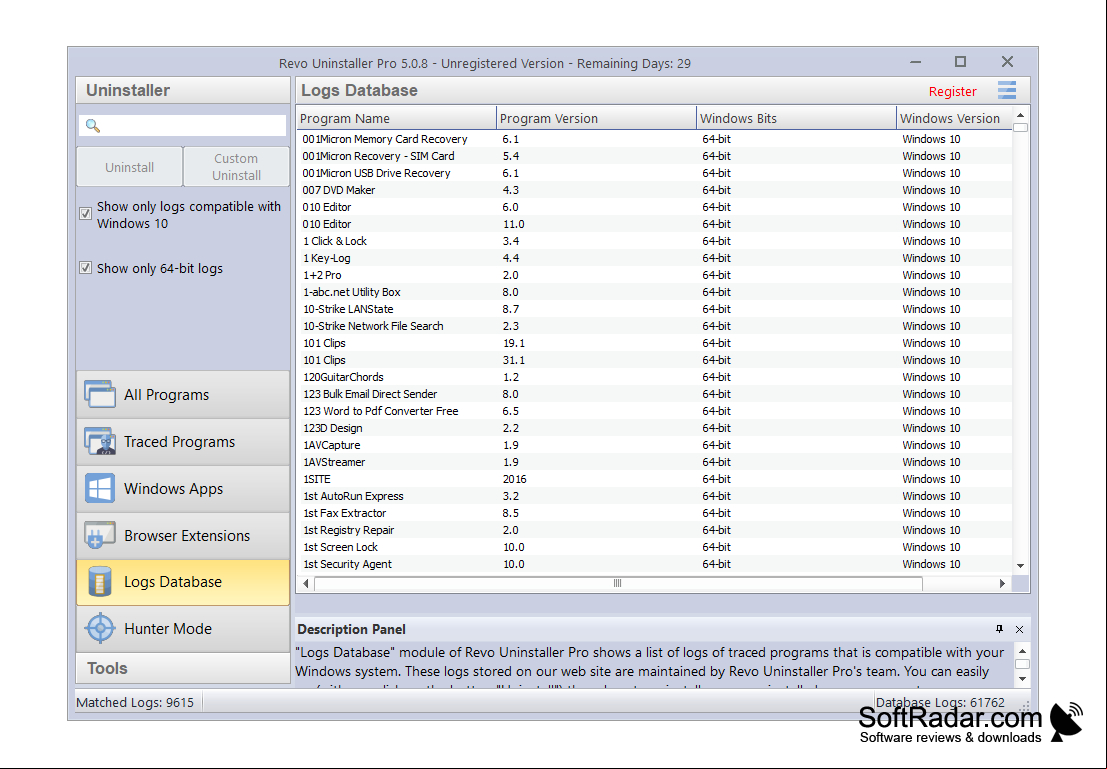1107x769 pixels.
Task: Switch to Windows Apps tab
Action: point(183,489)
